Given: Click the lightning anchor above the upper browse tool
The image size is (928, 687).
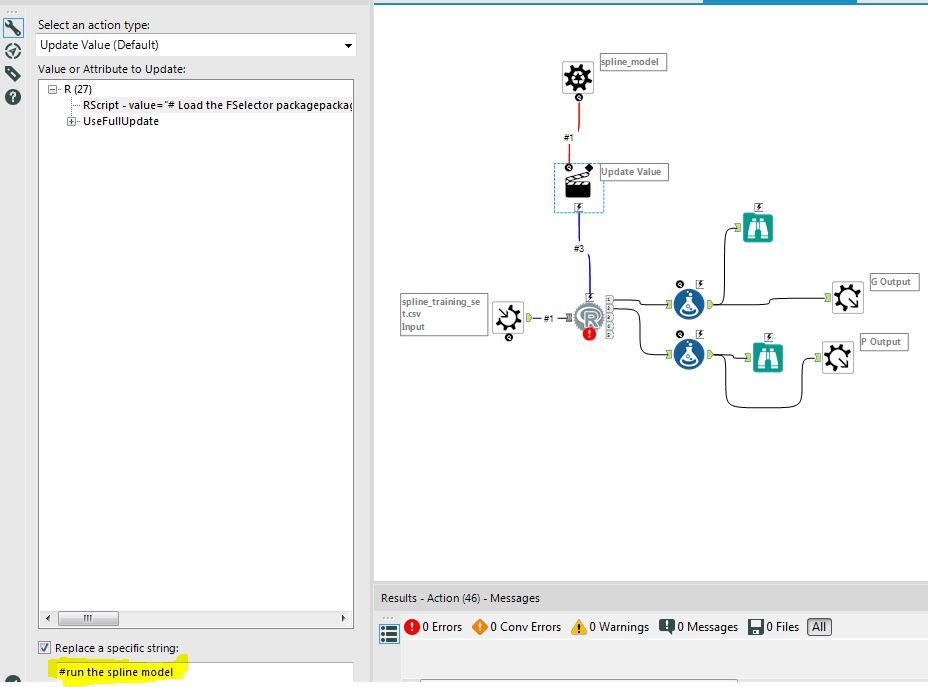Looking at the screenshot, I should (x=758, y=207).
